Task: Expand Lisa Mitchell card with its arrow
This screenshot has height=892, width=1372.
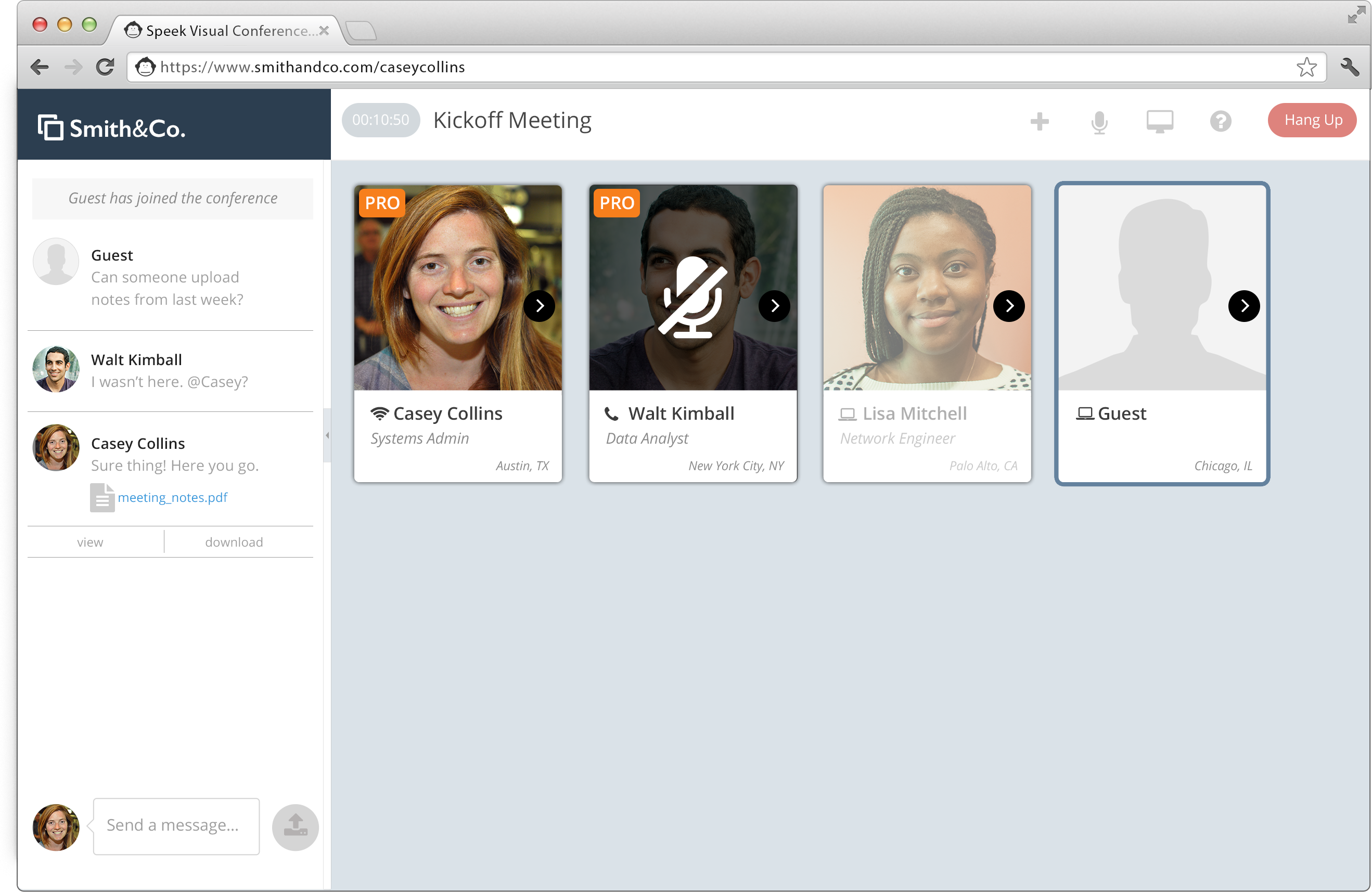Action: coord(1008,306)
